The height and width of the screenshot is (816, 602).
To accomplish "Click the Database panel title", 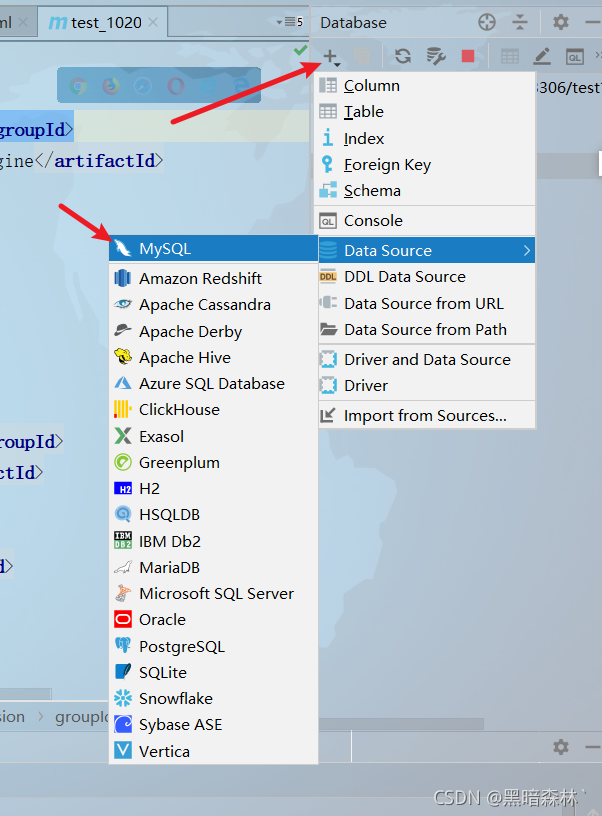I will [353, 22].
